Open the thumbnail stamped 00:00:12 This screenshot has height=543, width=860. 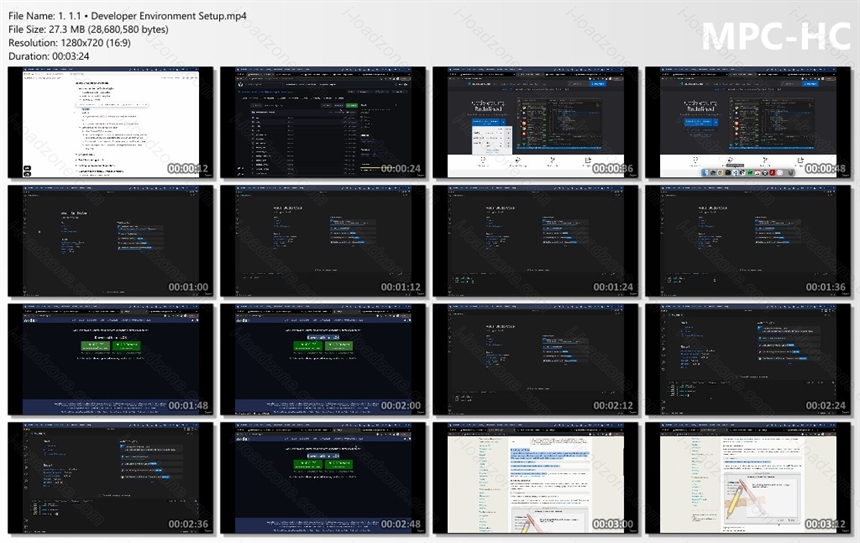(110, 122)
